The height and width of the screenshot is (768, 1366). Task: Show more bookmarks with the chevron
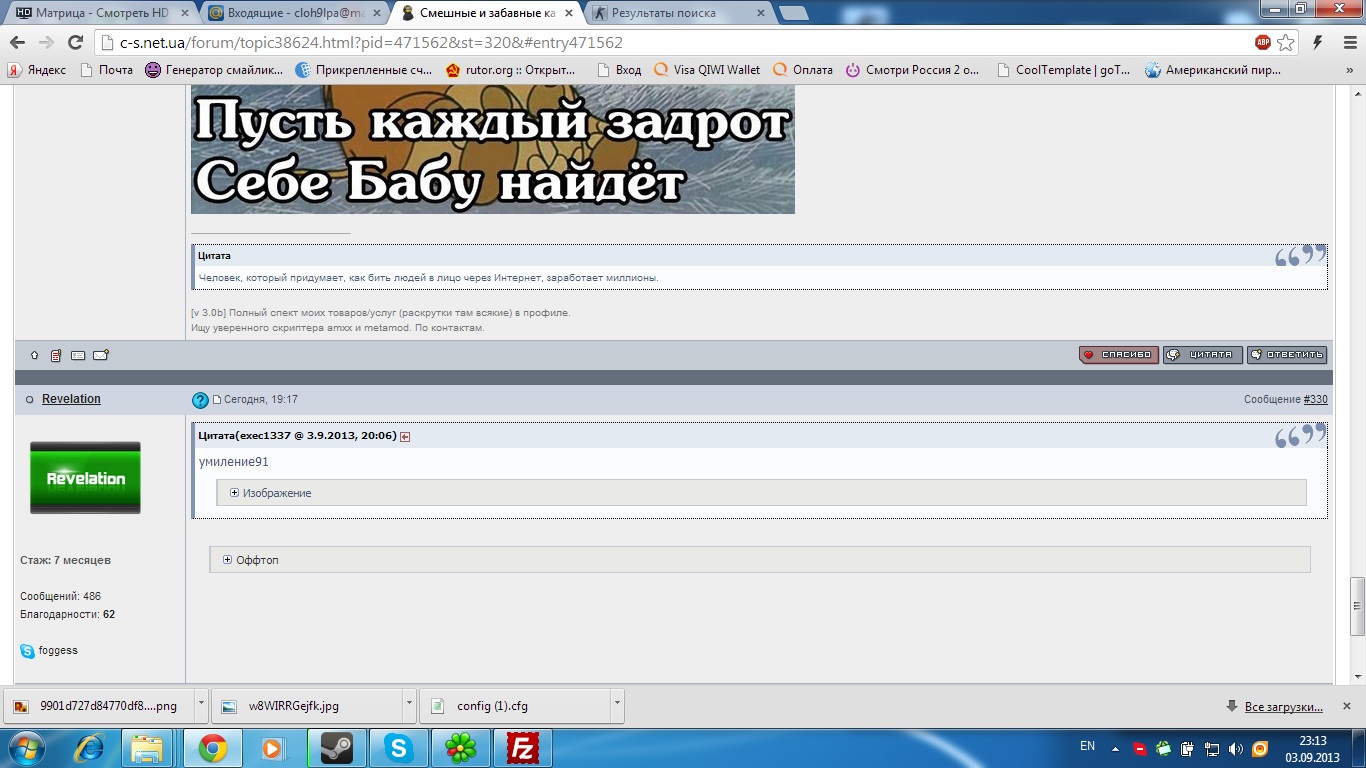pyautogui.click(x=1350, y=70)
